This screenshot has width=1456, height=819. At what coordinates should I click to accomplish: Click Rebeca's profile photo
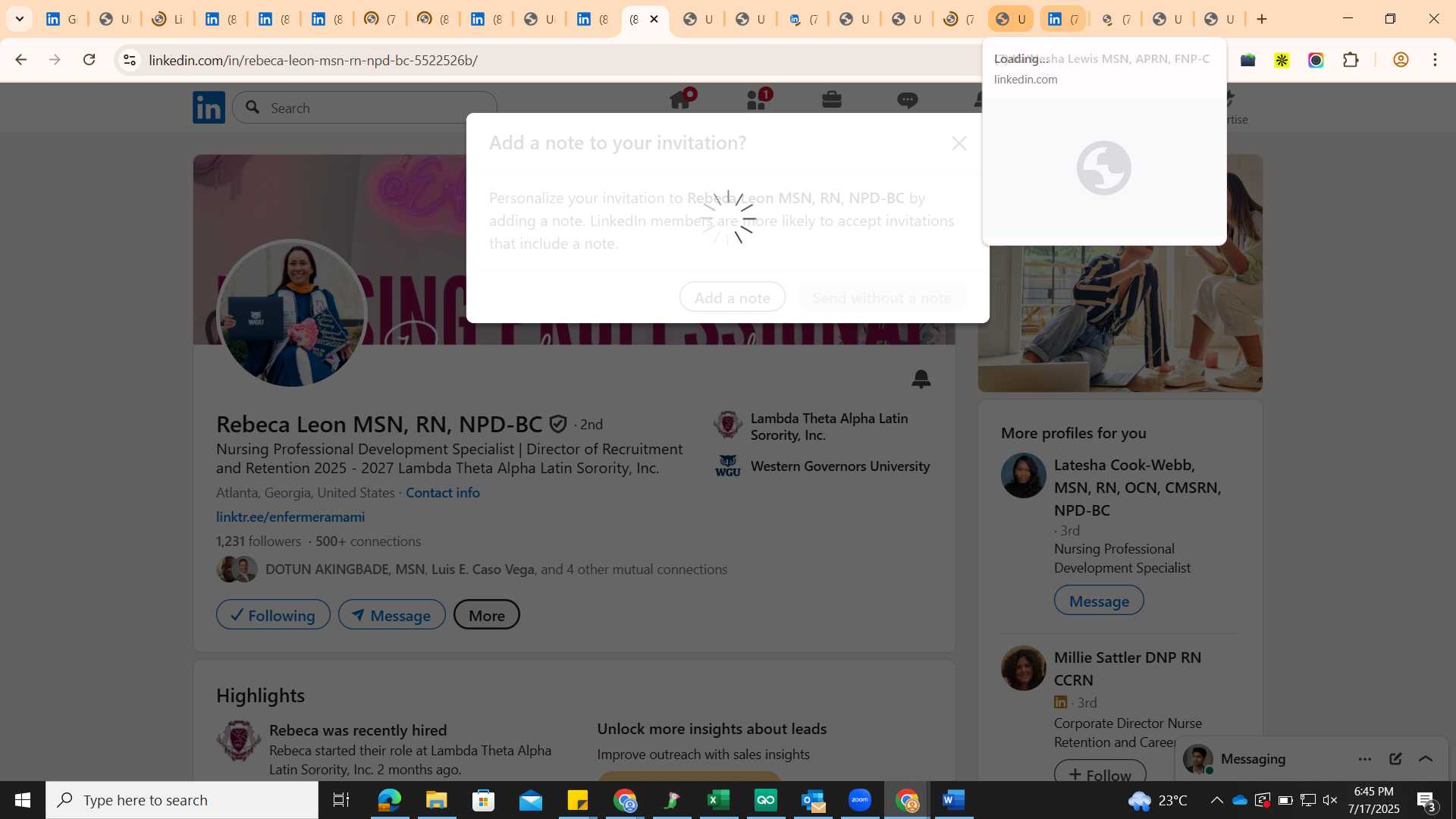(x=292, y=313)
